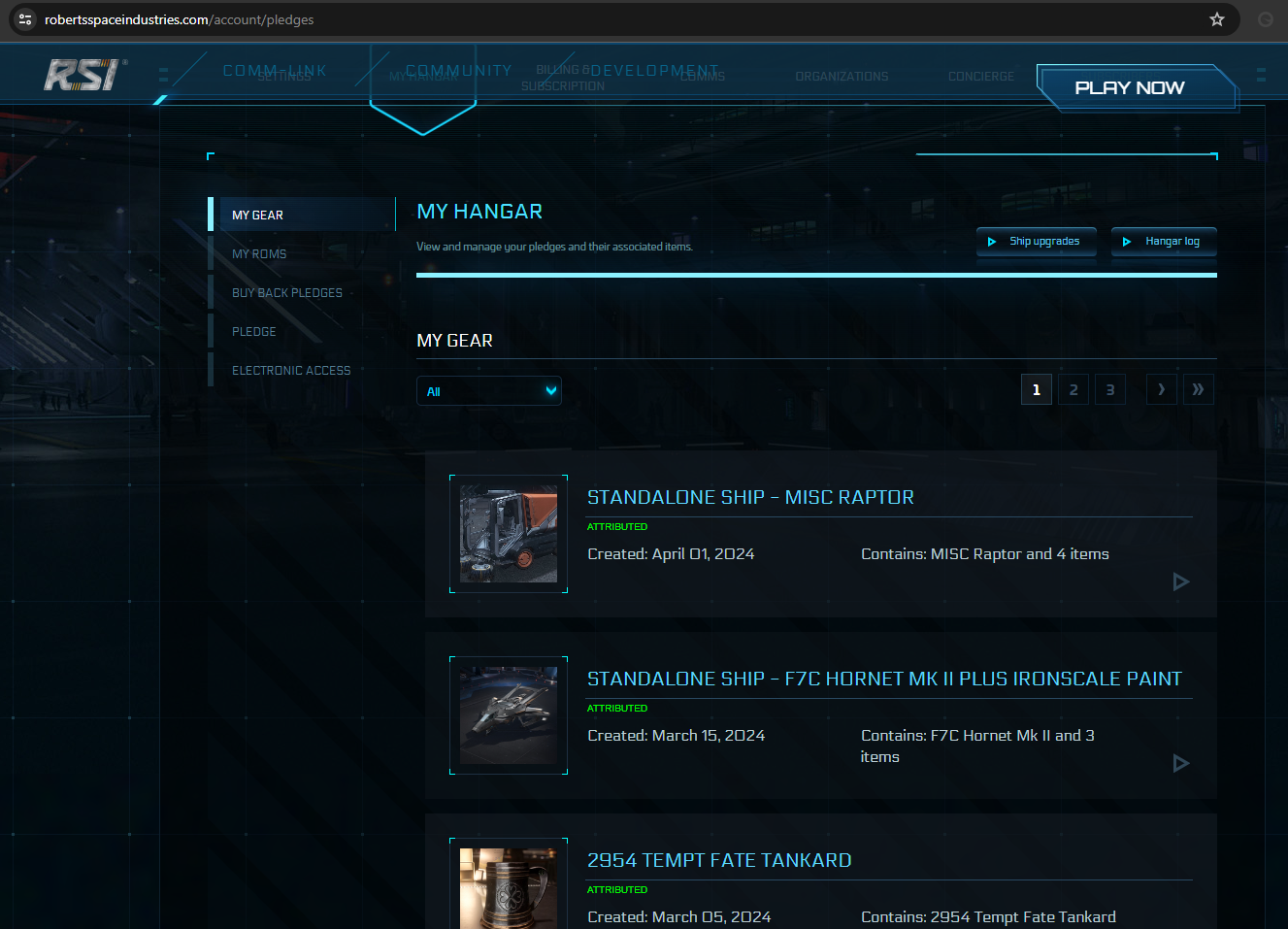Open site permissions icon in the address bar
Viewport: 1288px width, 929px height.
24,19
